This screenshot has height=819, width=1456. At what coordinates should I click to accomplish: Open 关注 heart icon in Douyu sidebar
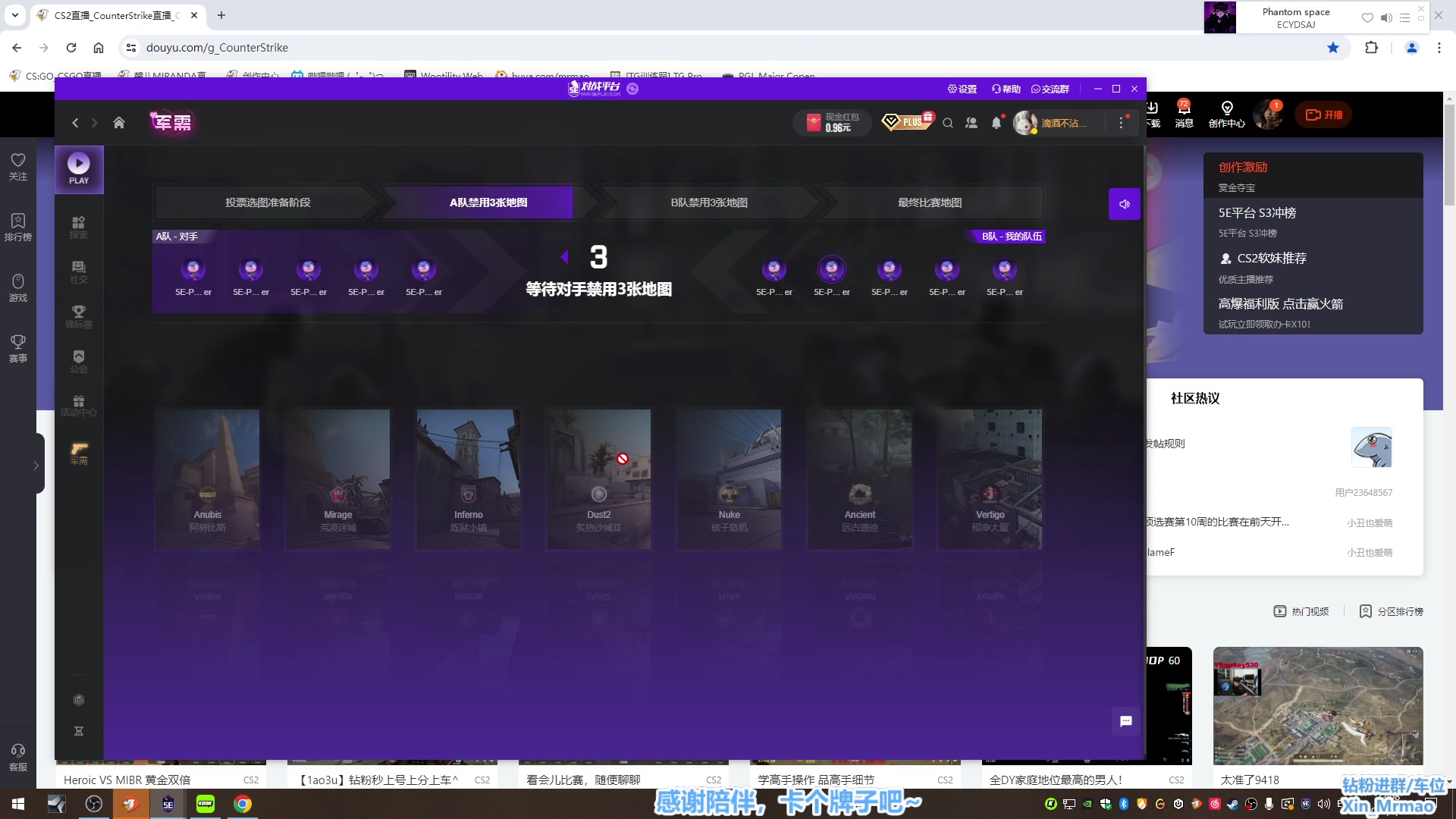(x=18, y=167)
